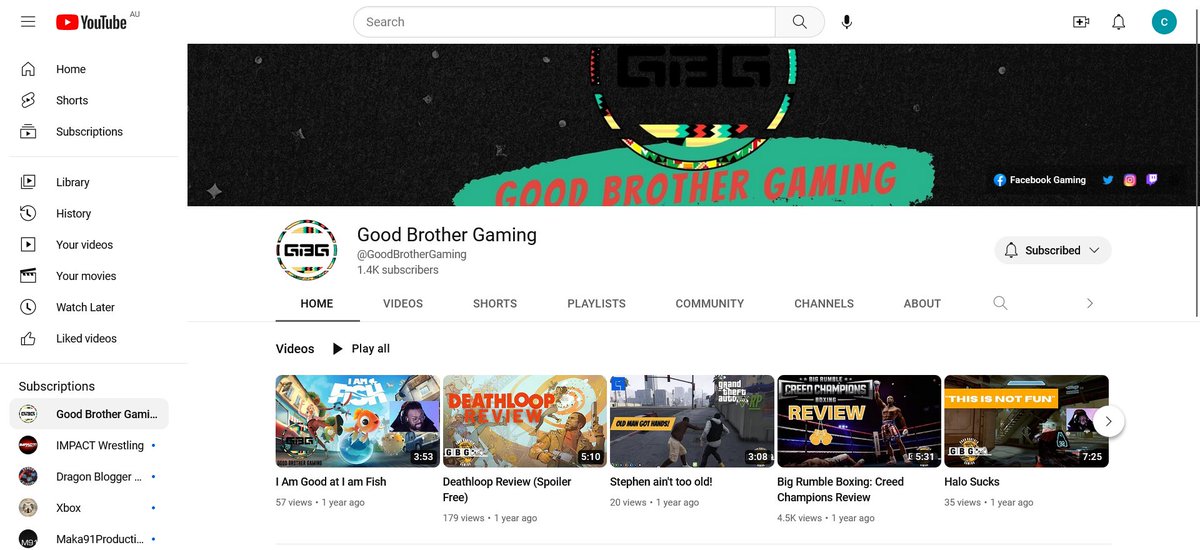The width and height of the screenshot is (1200, 550).
Task: Open Library in the sidebar
Action: [94, 182]
